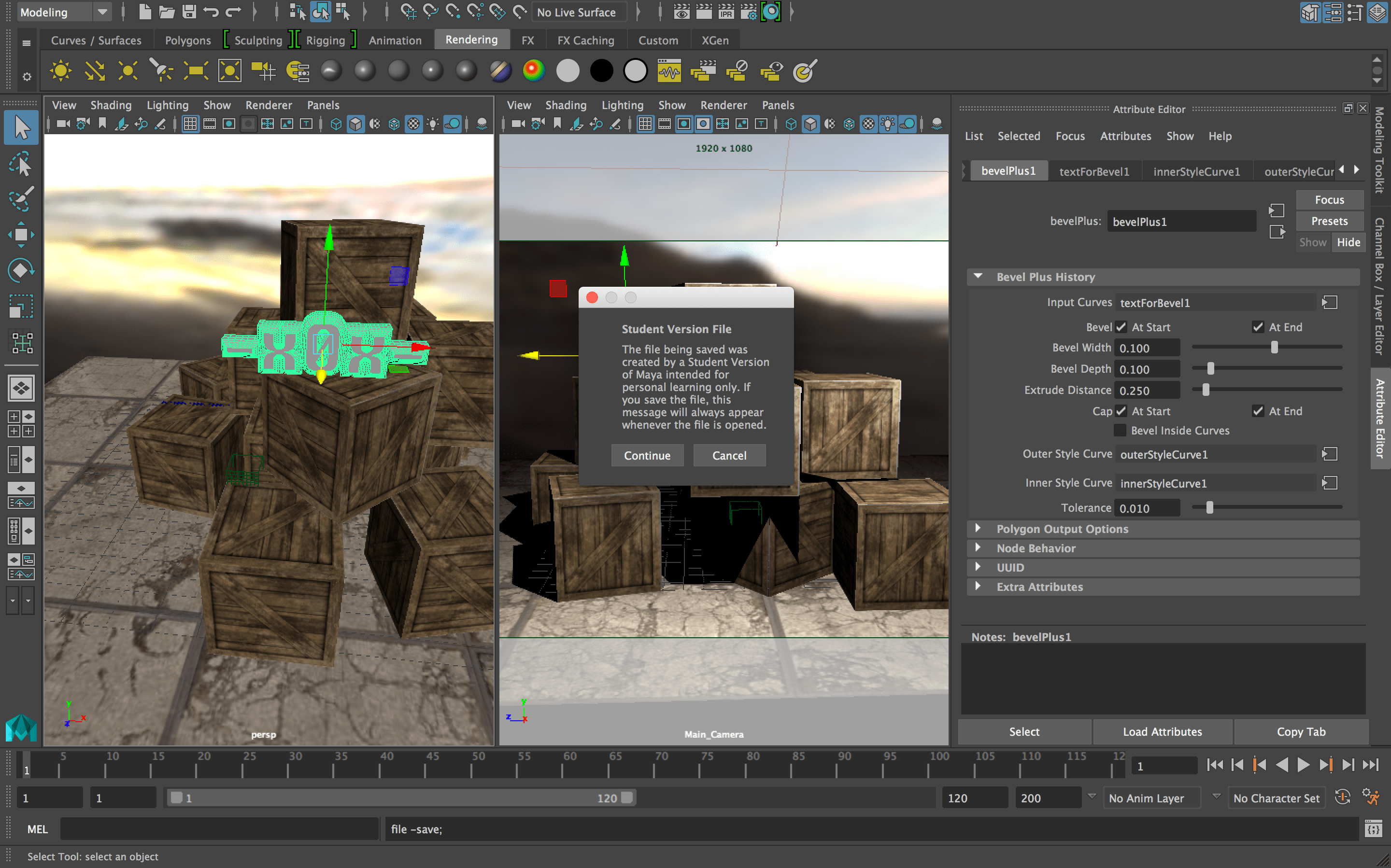Click Continue in Student Version dialog
1391x868 pixels.
(647, 455)
